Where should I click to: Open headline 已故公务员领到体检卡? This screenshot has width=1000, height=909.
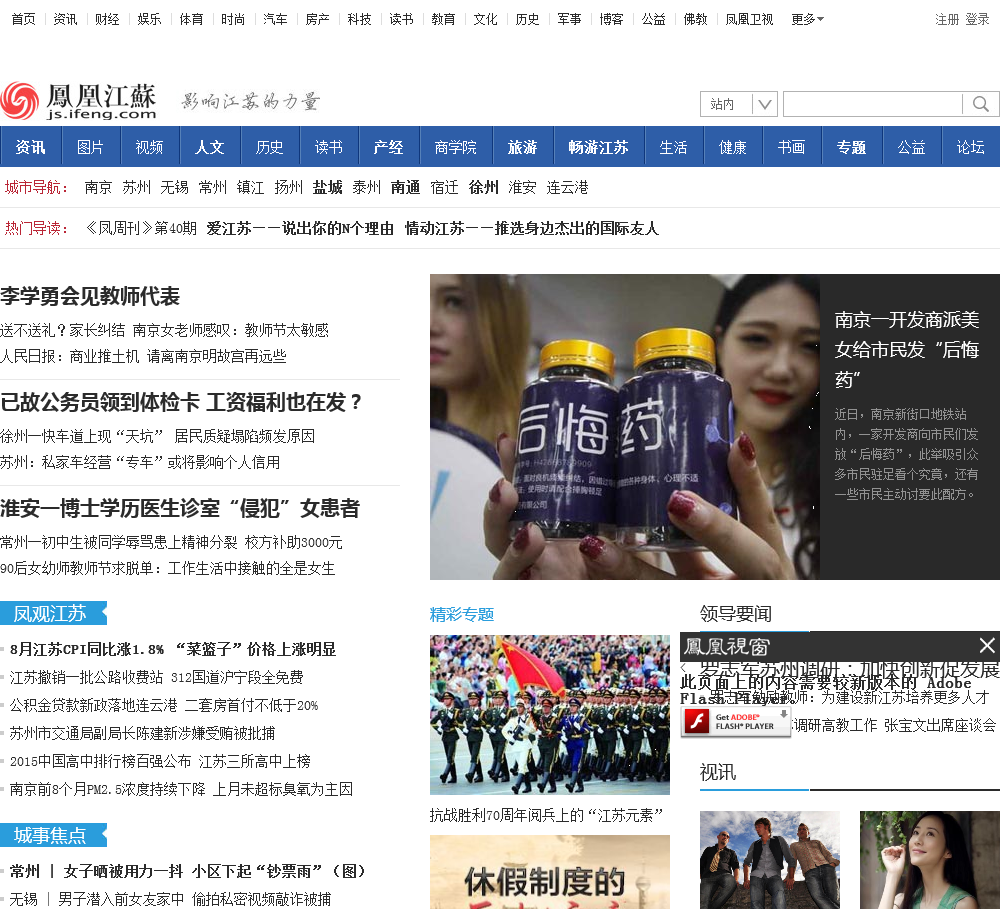181,402
